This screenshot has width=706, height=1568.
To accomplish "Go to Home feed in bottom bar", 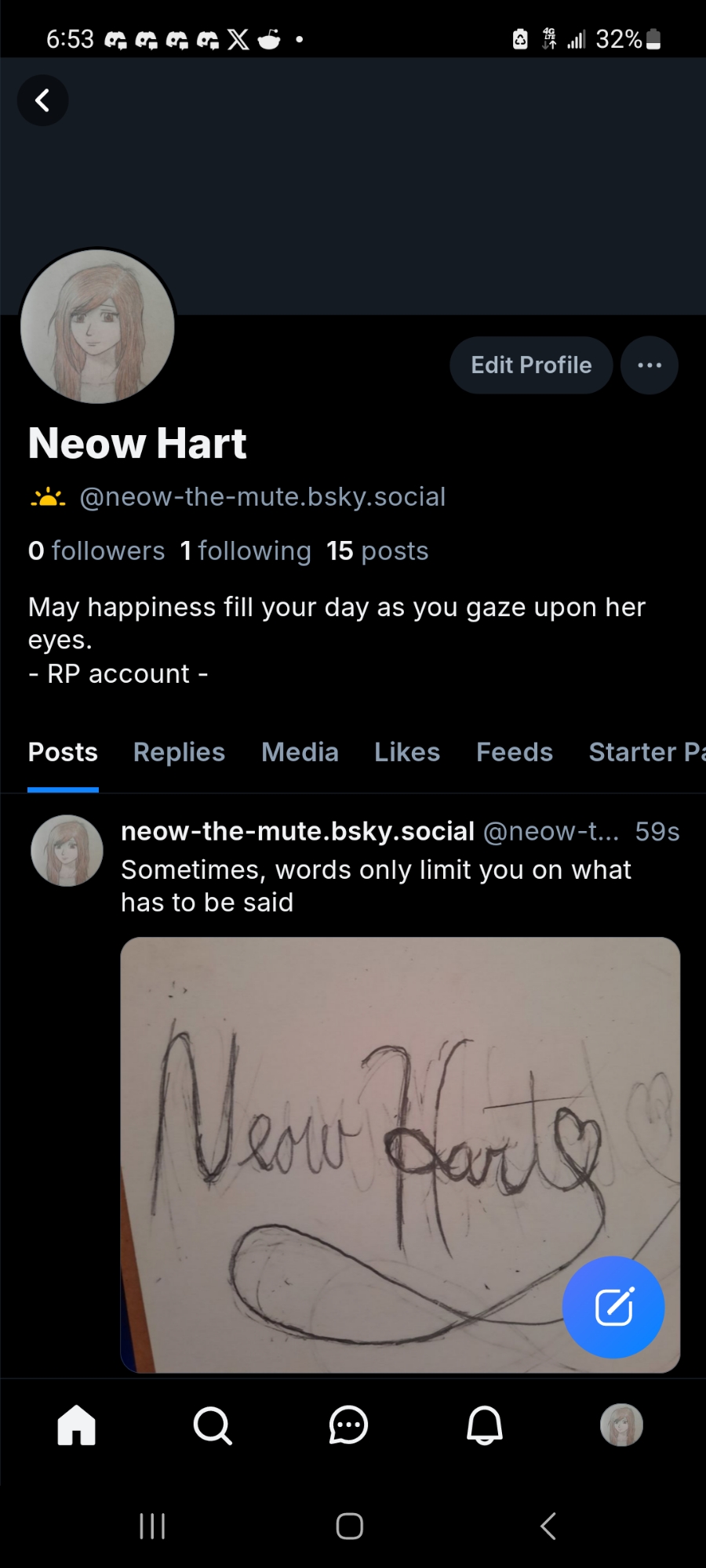I will click(x=77, y=1425).
